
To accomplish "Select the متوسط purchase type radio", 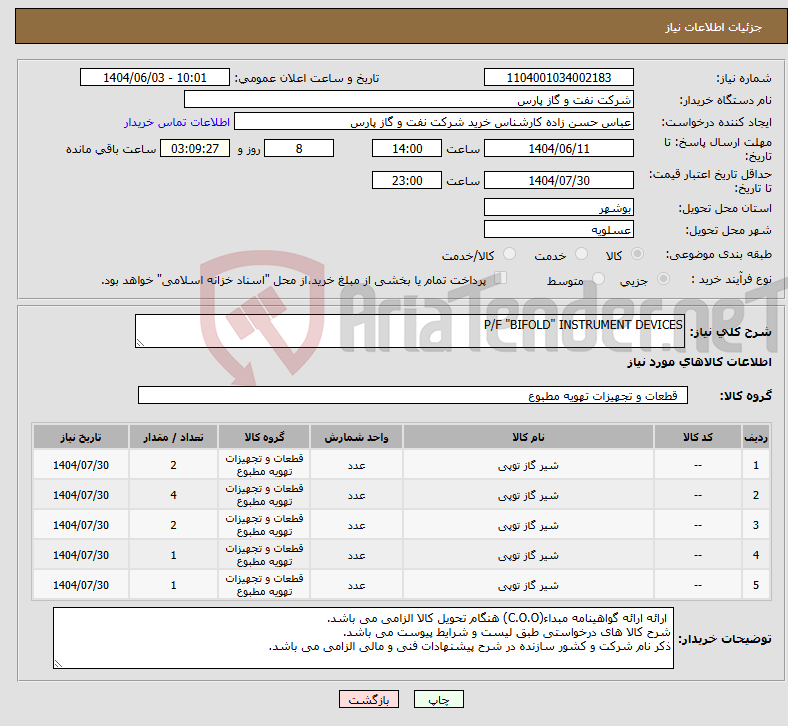I will 598,278.
